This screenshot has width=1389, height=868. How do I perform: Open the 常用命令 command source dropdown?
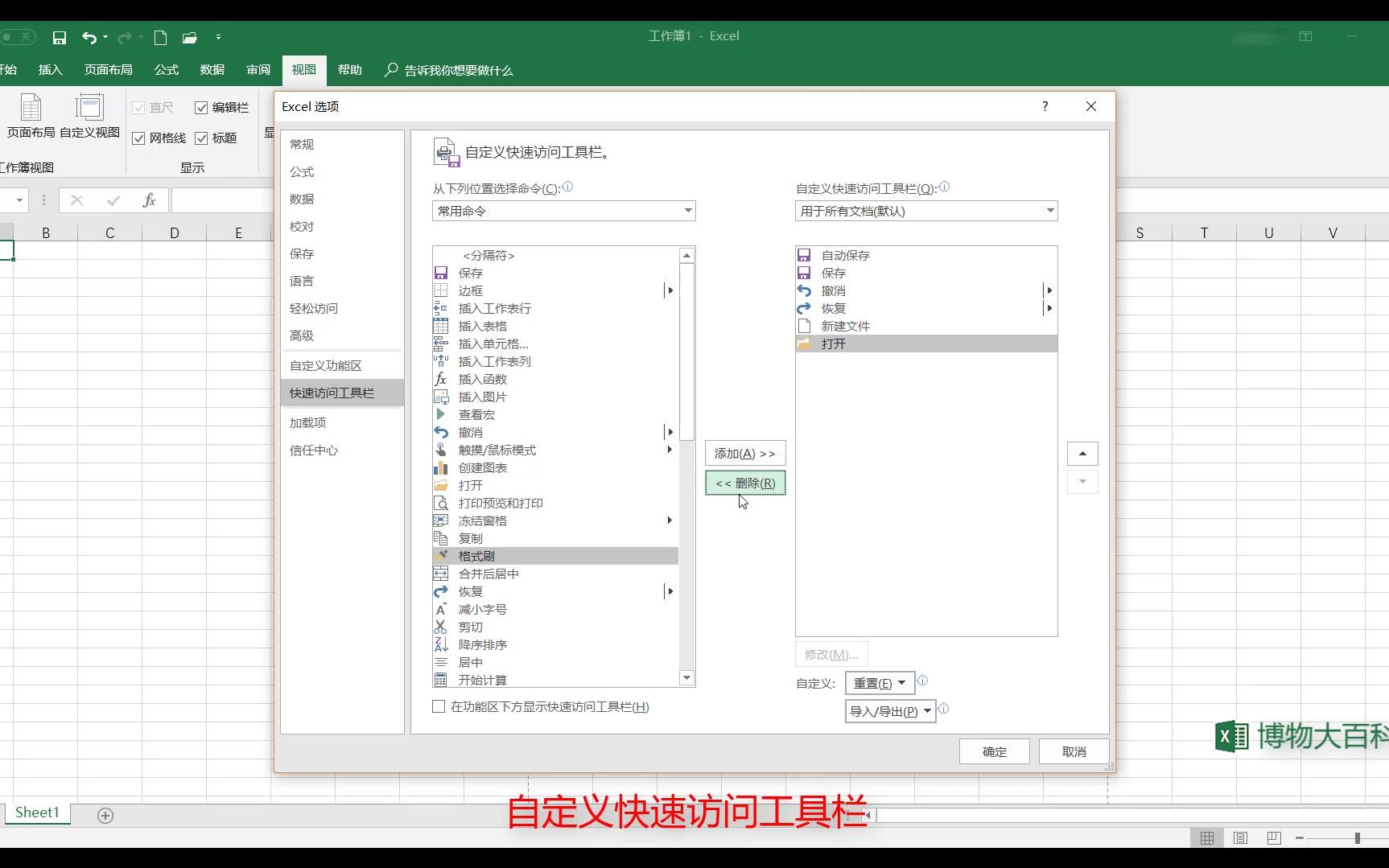563,211
